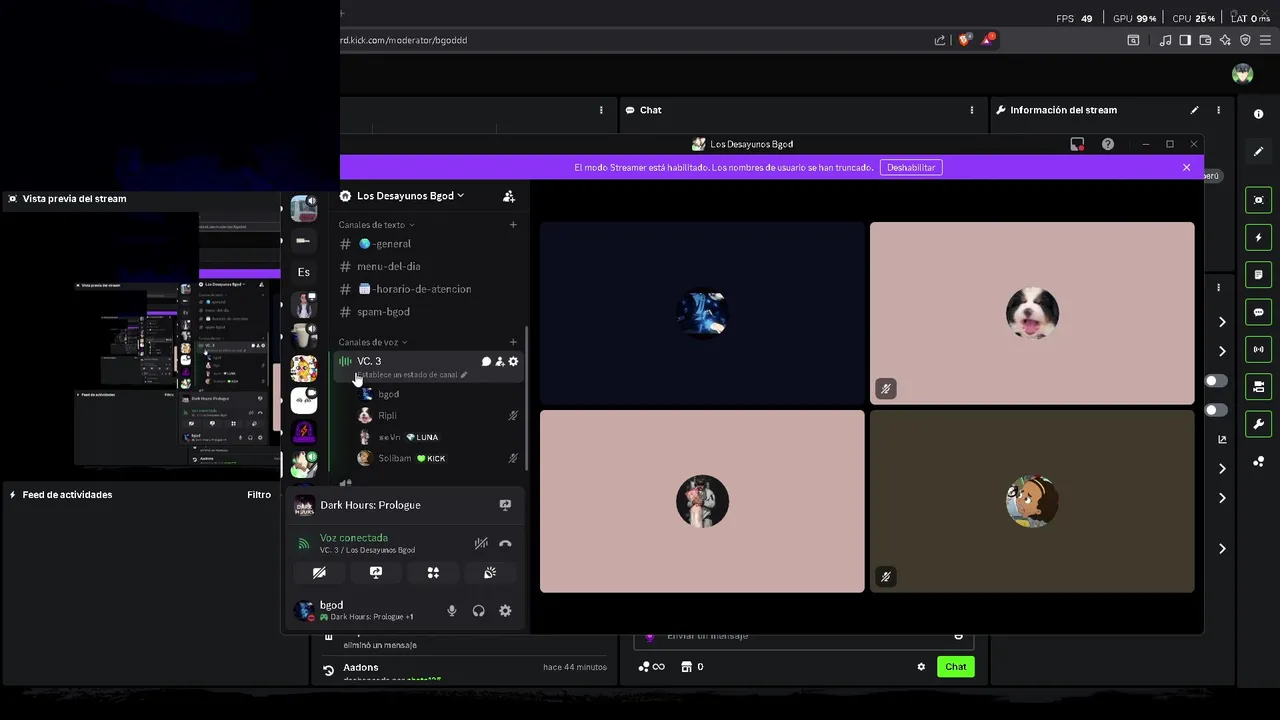Viewport: 1280px width, 720px height.
Task: Open chat settings gear beside Chat button
Action: pos(921,667)
